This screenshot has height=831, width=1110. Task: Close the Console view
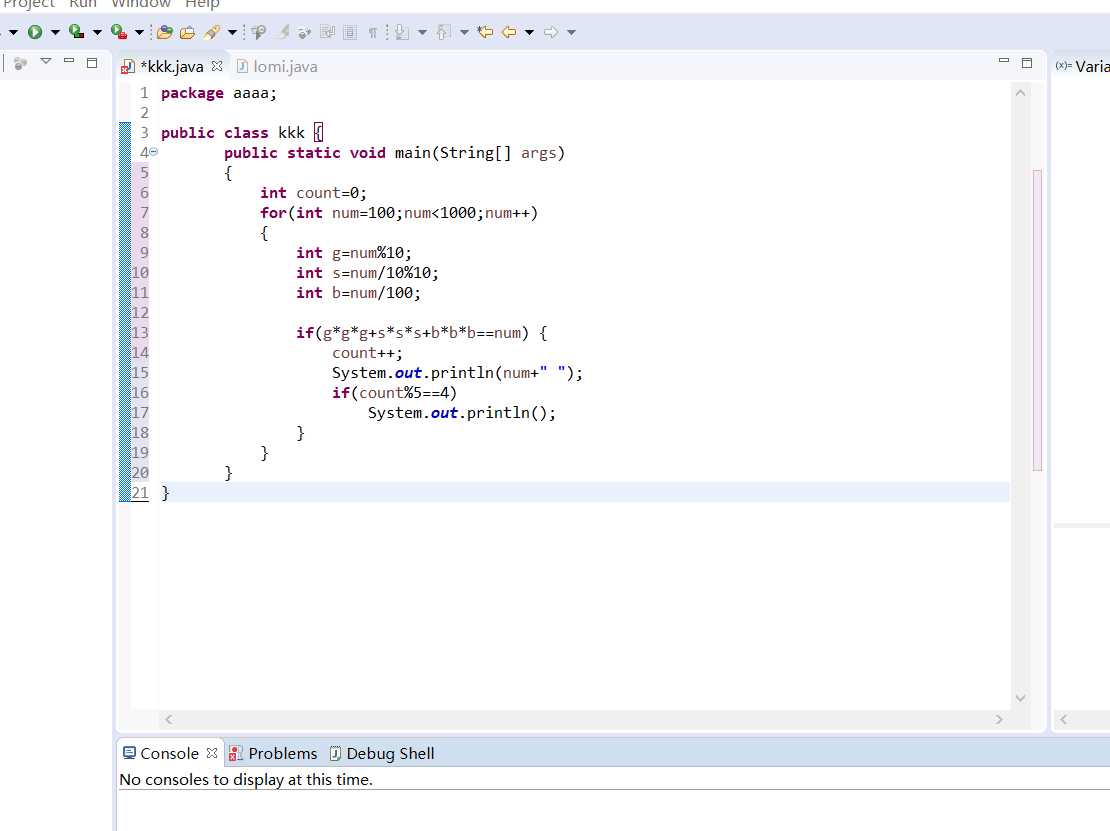click(x=212, y=752)
